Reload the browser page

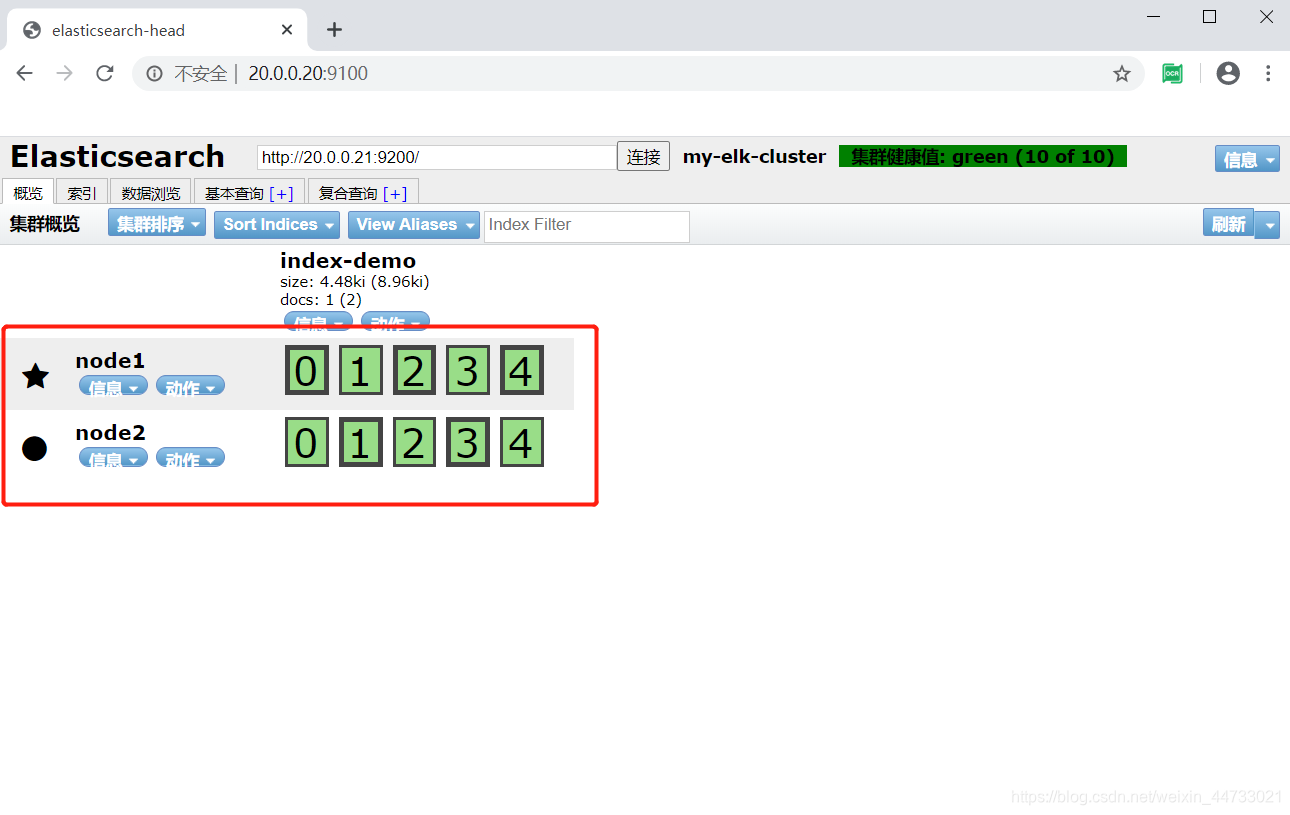(104, 73)
